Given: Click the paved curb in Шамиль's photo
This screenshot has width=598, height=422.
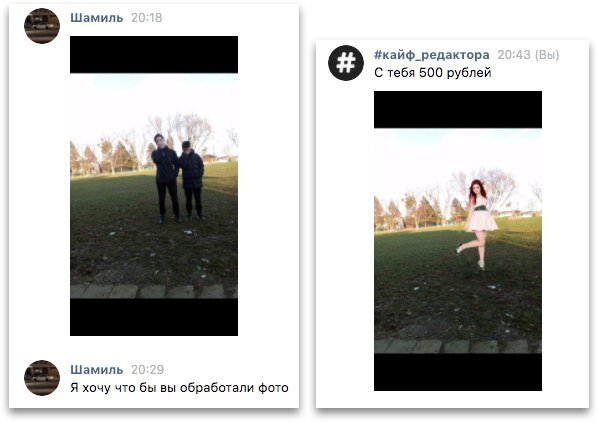Looking at the screenshot, I should tap(154, 291).
